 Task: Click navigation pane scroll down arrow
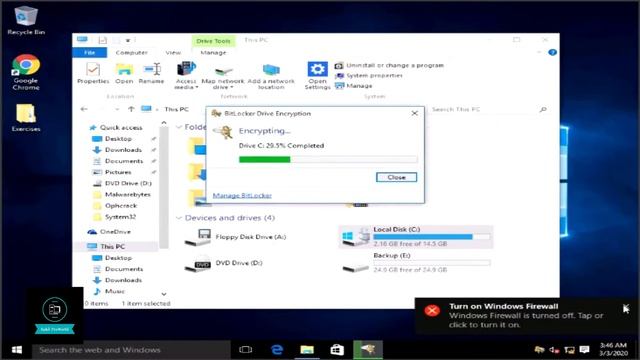pyautogui.click(x=164, y=294)
